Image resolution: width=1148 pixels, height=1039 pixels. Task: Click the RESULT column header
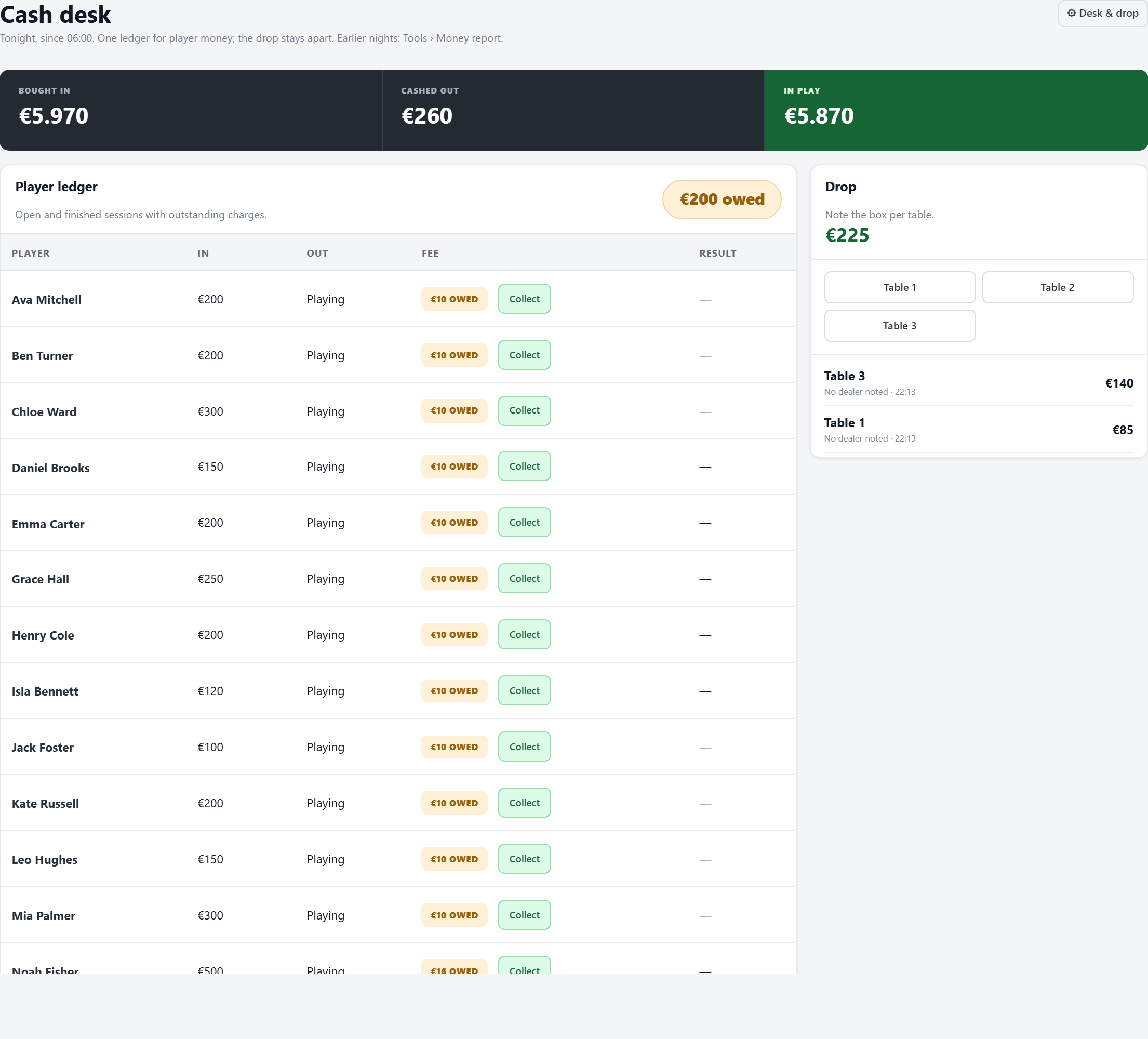[717, 254]
